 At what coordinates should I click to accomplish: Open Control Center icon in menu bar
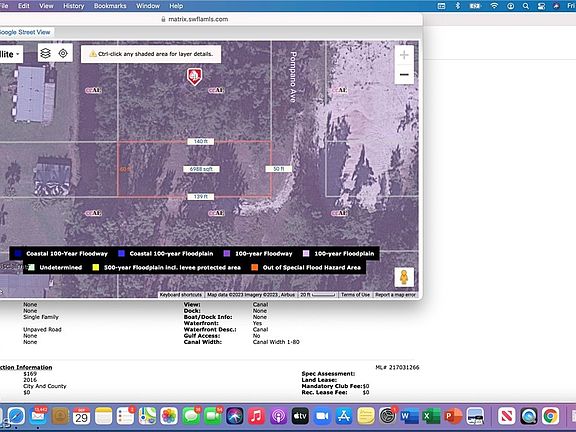tap(541, 6)
